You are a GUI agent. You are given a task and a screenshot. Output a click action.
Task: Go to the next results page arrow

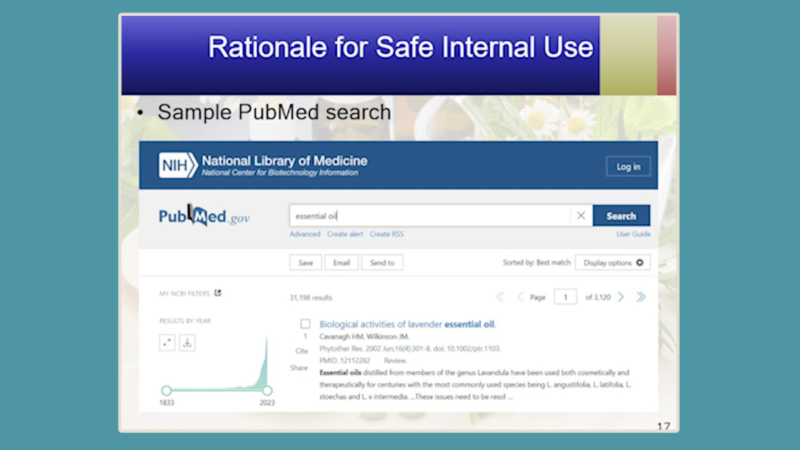point(621,297)
